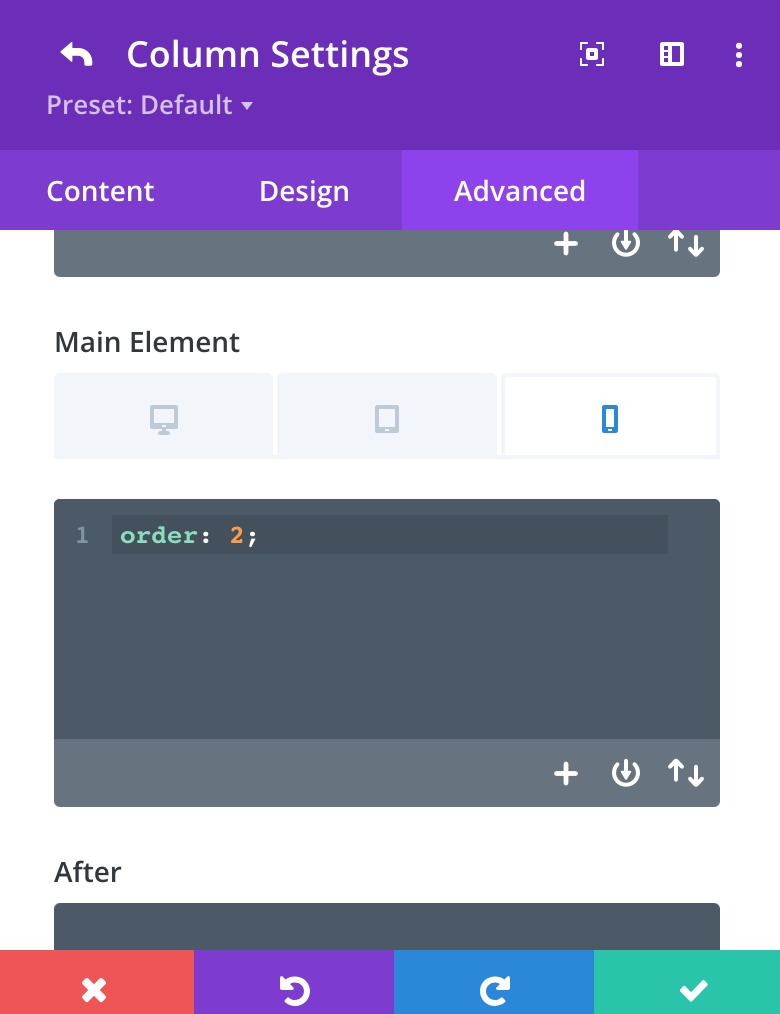Image resolution: width=780 pixels, height=1014 pixels.
Task: Select the phone view for Main Element
Action: pyautogui.click(x=611, y=418)
